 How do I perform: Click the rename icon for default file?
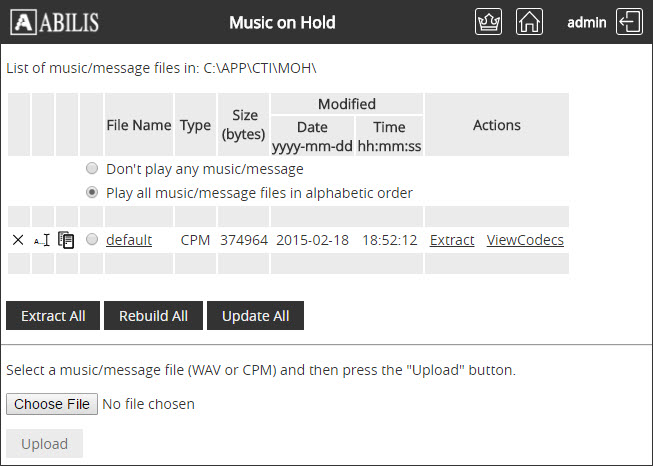coord(42,240)
